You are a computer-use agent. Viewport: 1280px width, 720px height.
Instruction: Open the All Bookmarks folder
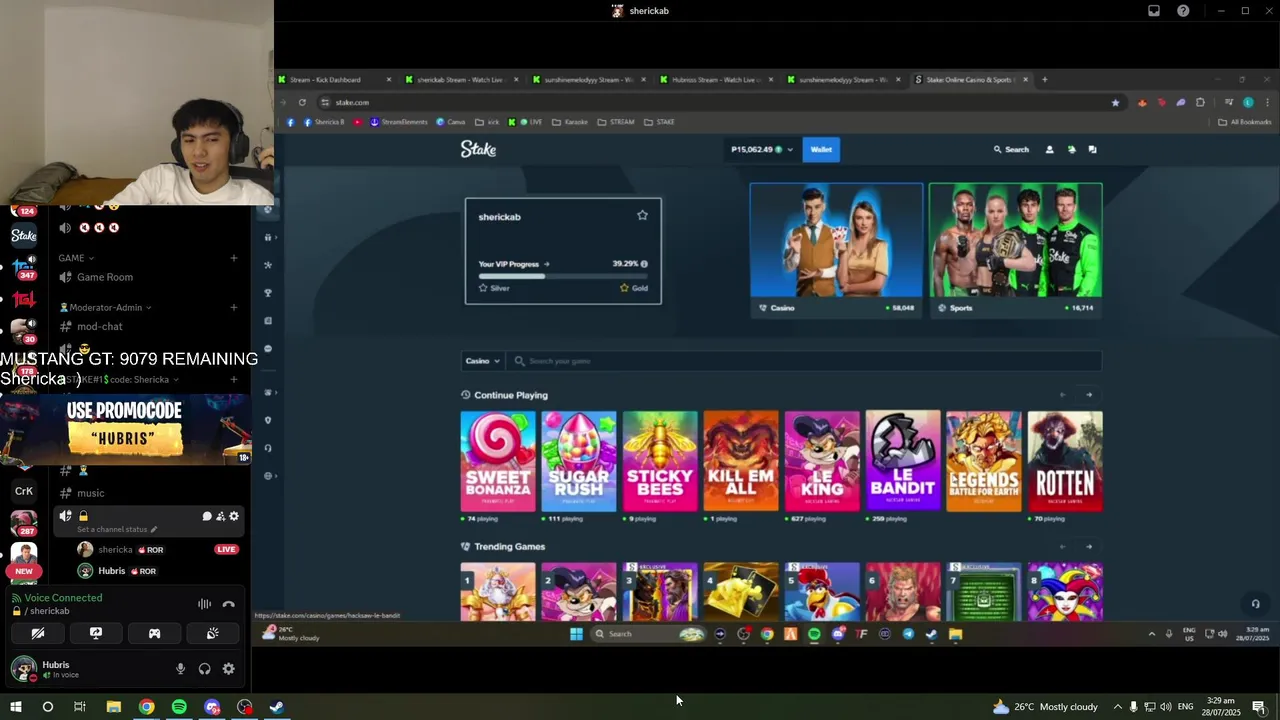[1245, 122]
